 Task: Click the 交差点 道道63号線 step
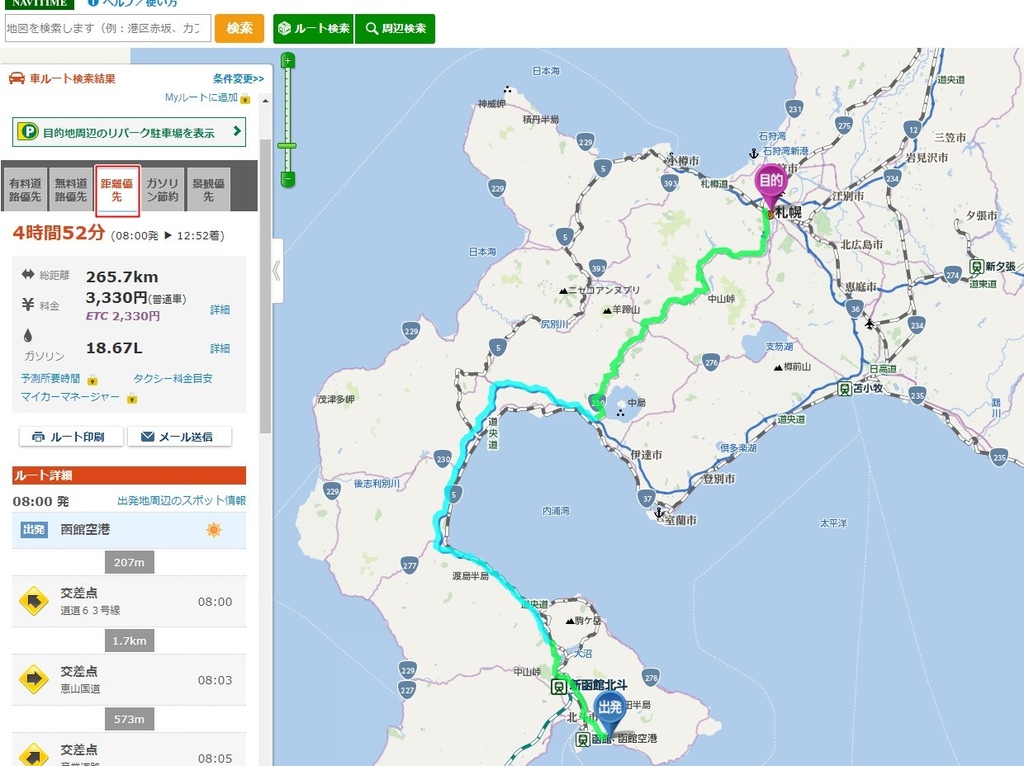(129, 601)
